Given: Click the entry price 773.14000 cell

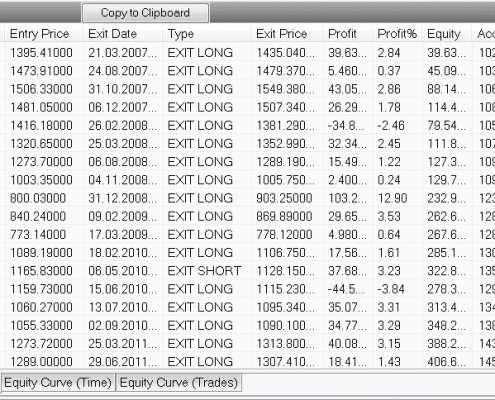Looking at the screenshot, I should [44, 234].
